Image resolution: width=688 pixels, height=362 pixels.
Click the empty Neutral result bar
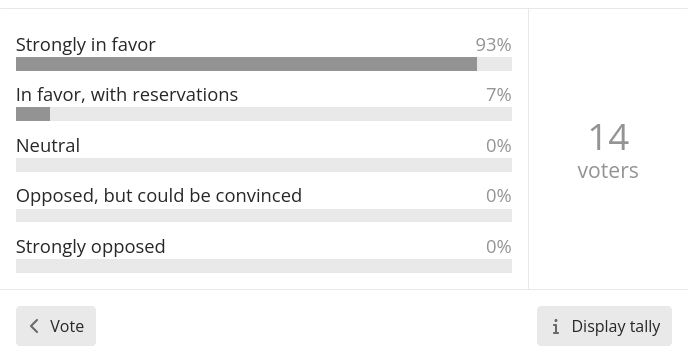[264, 165]
